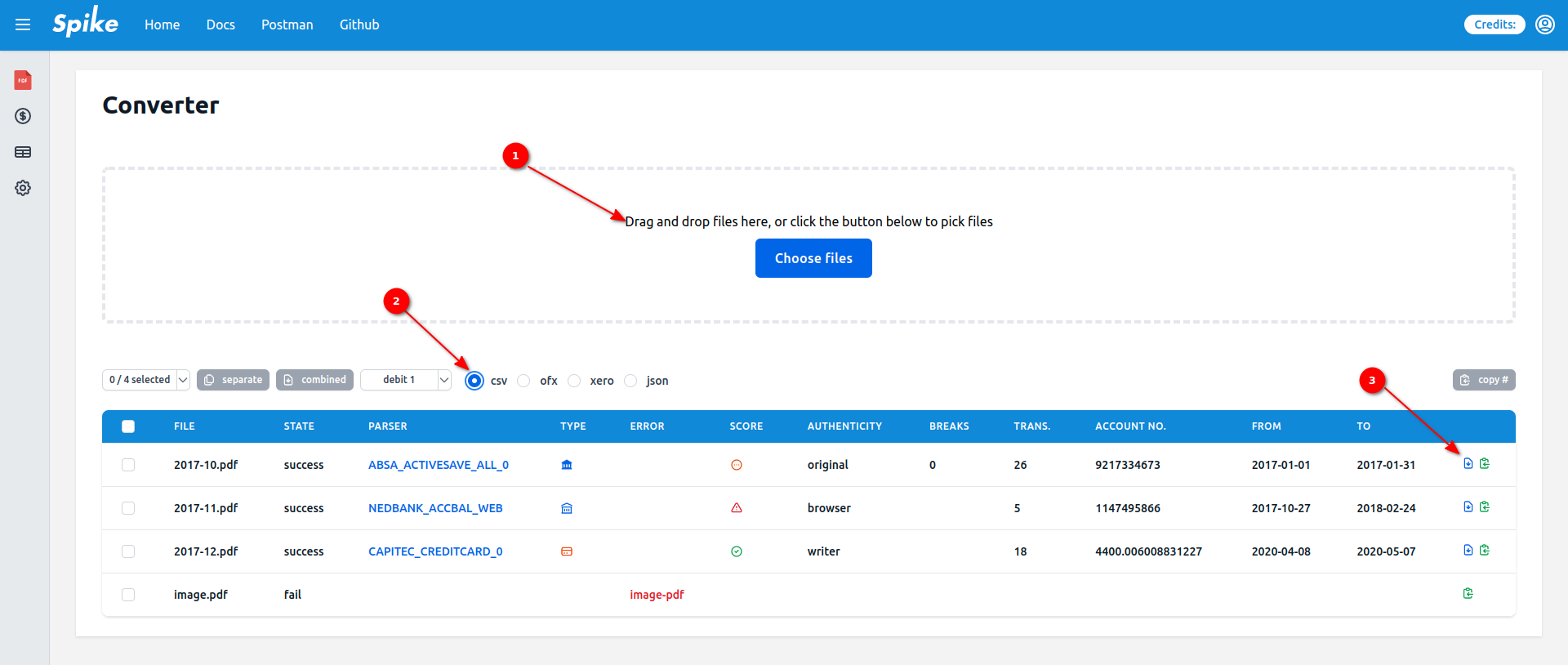Expand the '0 / 4 selected' dropdown
The height and width of the screenshot is (665, 1568).
pyautogui.click(x=146, y=380)
